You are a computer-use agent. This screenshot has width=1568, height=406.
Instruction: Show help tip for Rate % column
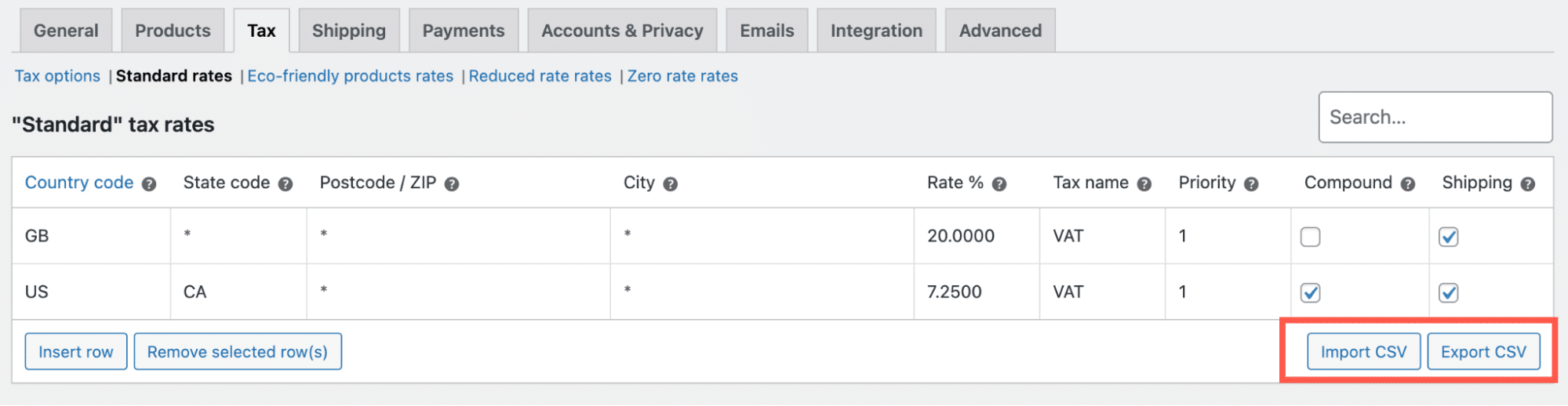(x=999, y=184)
